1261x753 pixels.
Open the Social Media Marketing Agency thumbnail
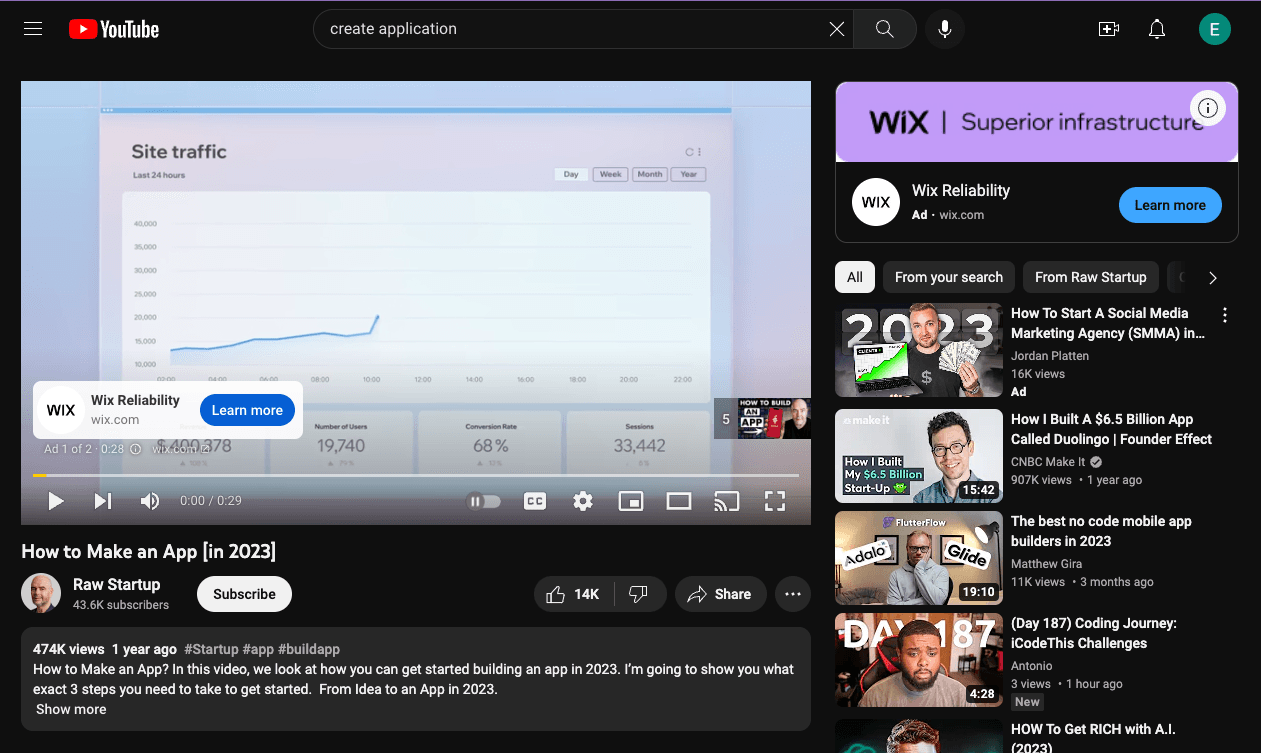tap(919, 350)
